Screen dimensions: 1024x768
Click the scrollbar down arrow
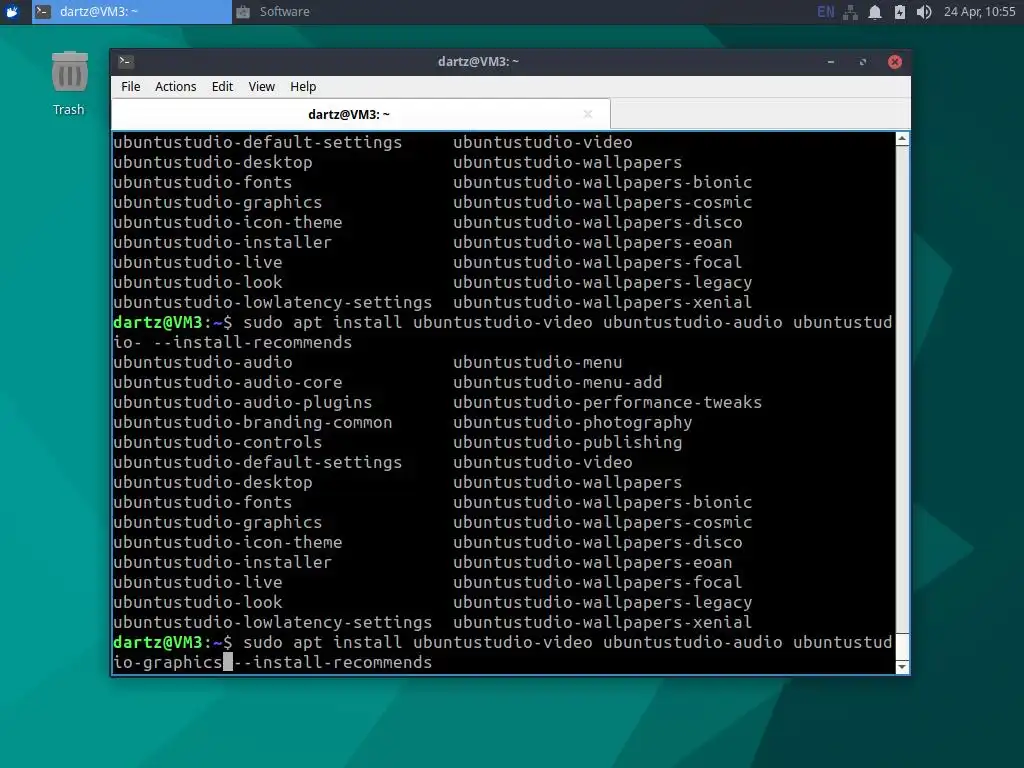tap(902, 667)
